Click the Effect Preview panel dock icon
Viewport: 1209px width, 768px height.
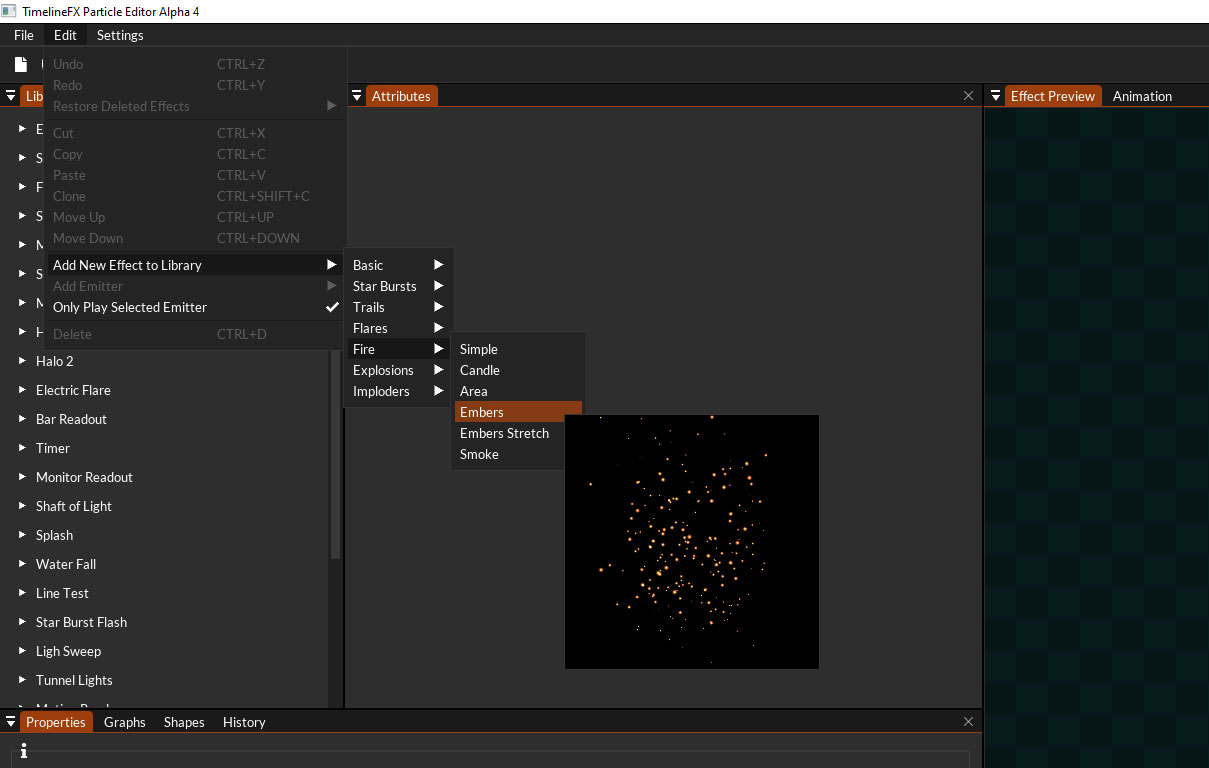[x=994, y=95]
